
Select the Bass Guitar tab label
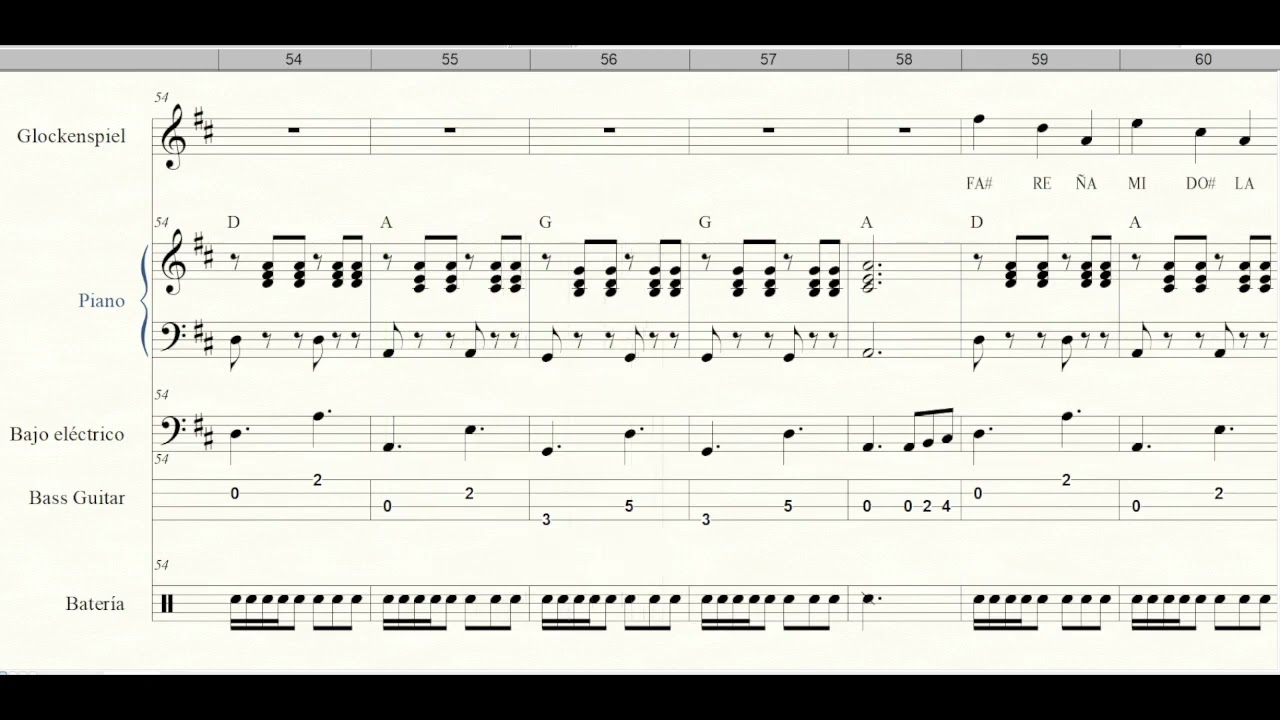(x=77, y=497)
